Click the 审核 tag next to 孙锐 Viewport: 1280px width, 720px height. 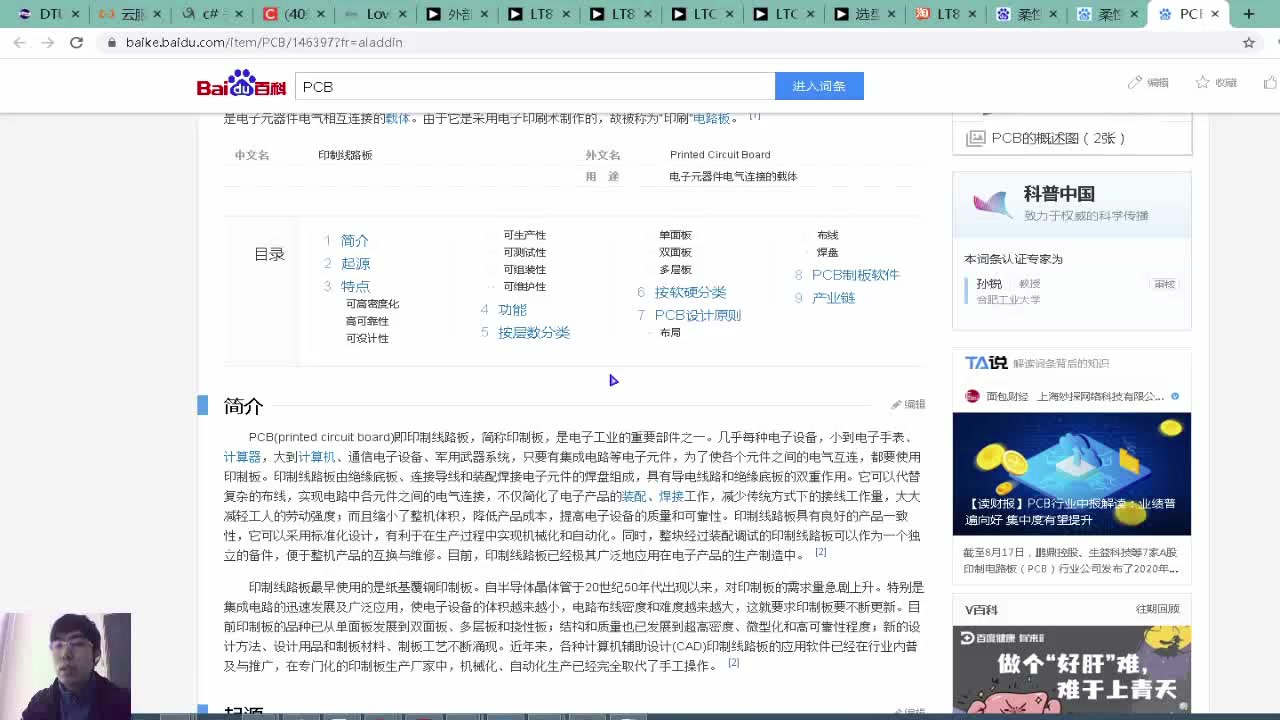[1165, 284]
